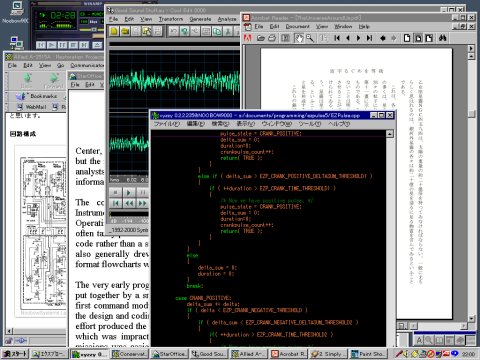The height and width of the screenshot is (360, 480).
Task: Click the Play button in Winamp
Action: point(51,45)
